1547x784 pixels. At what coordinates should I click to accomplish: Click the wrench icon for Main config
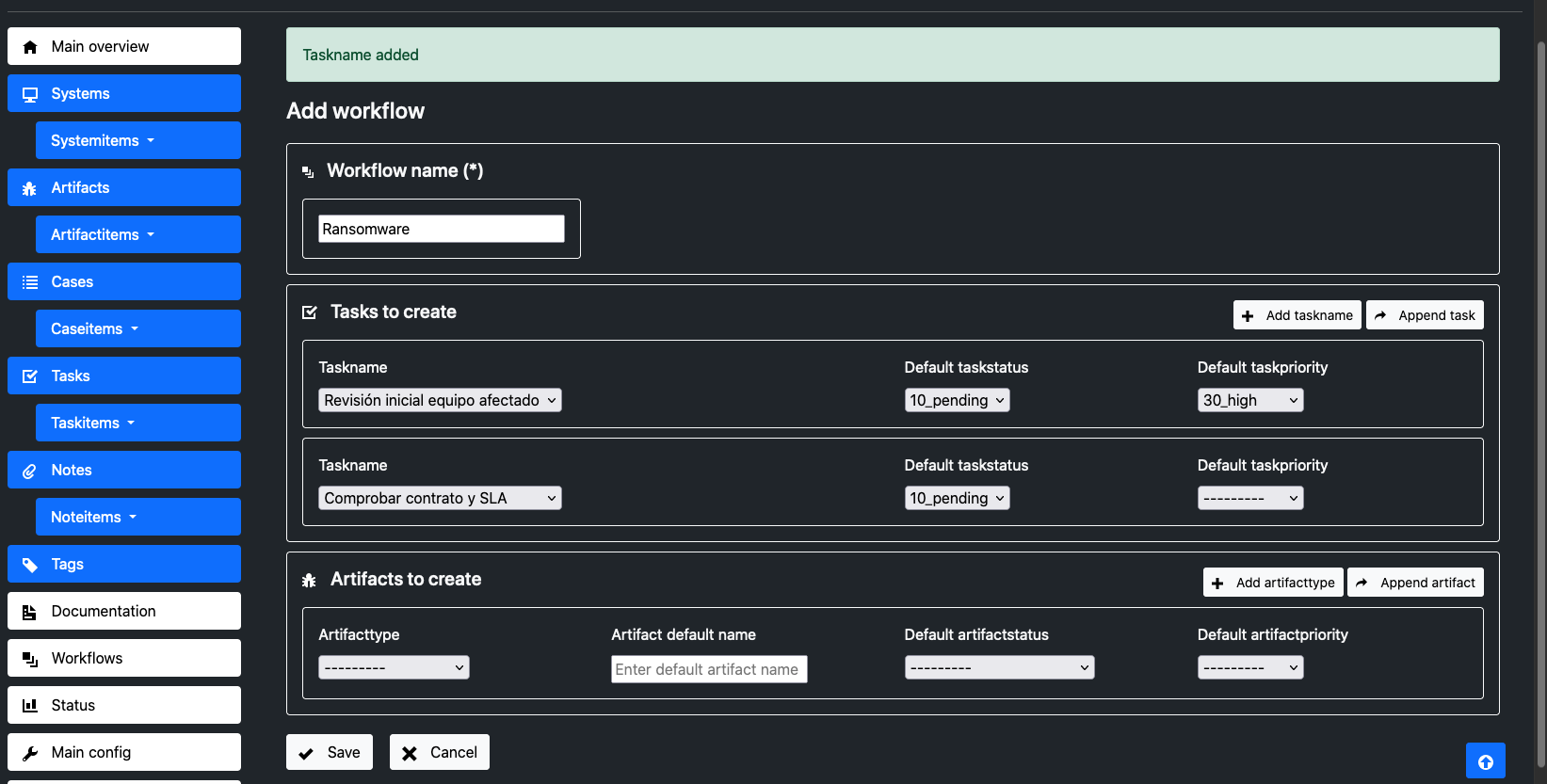(x=30, y=753)
